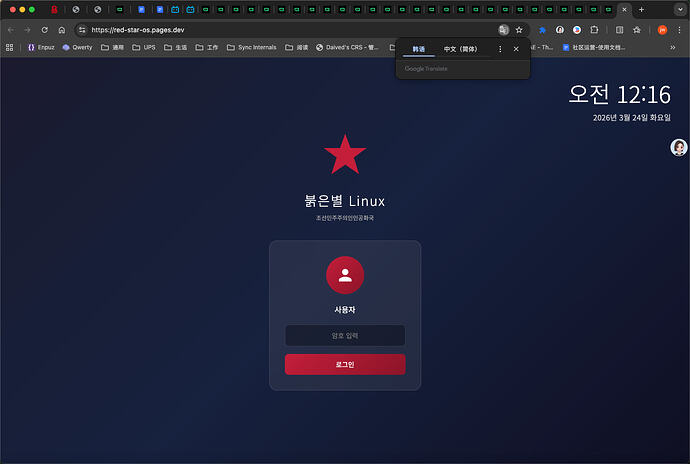The image size is (690, 464).
Task: Open the Daived's CRS bookmark
Action: (347, 48)
